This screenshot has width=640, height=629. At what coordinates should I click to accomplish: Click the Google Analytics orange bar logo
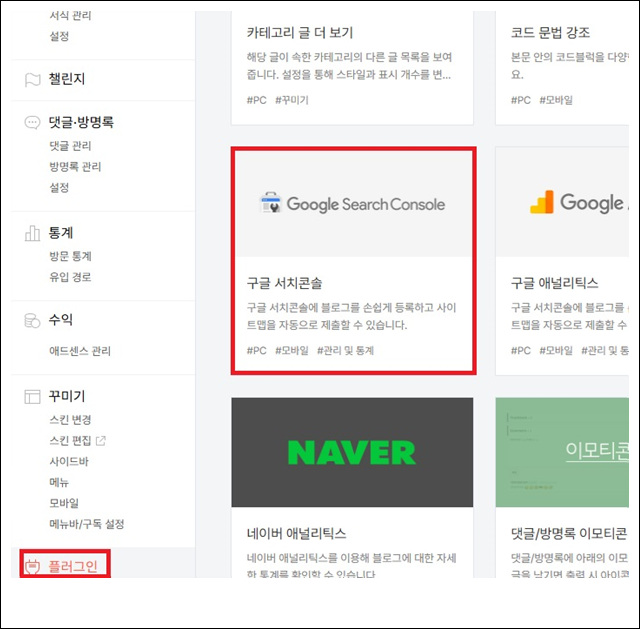(x=542, y=202)
